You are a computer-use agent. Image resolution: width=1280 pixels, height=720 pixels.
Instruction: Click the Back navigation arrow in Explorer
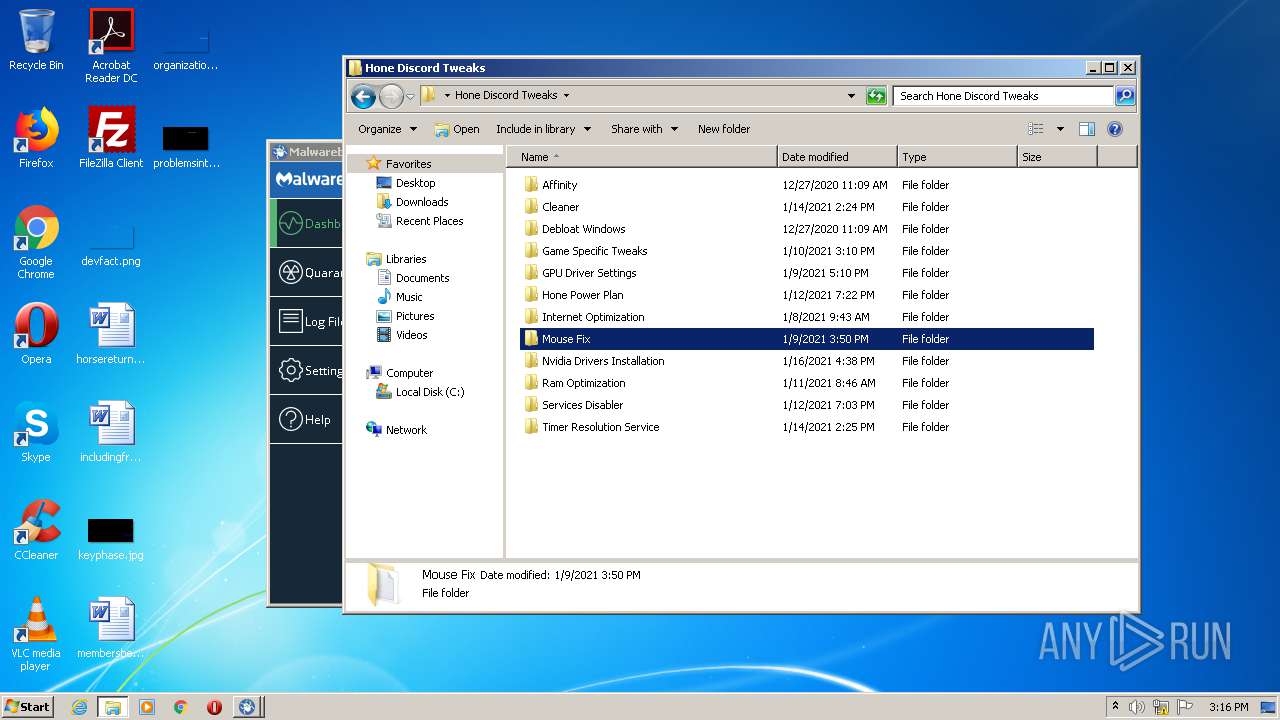click(x=363, y=96)
